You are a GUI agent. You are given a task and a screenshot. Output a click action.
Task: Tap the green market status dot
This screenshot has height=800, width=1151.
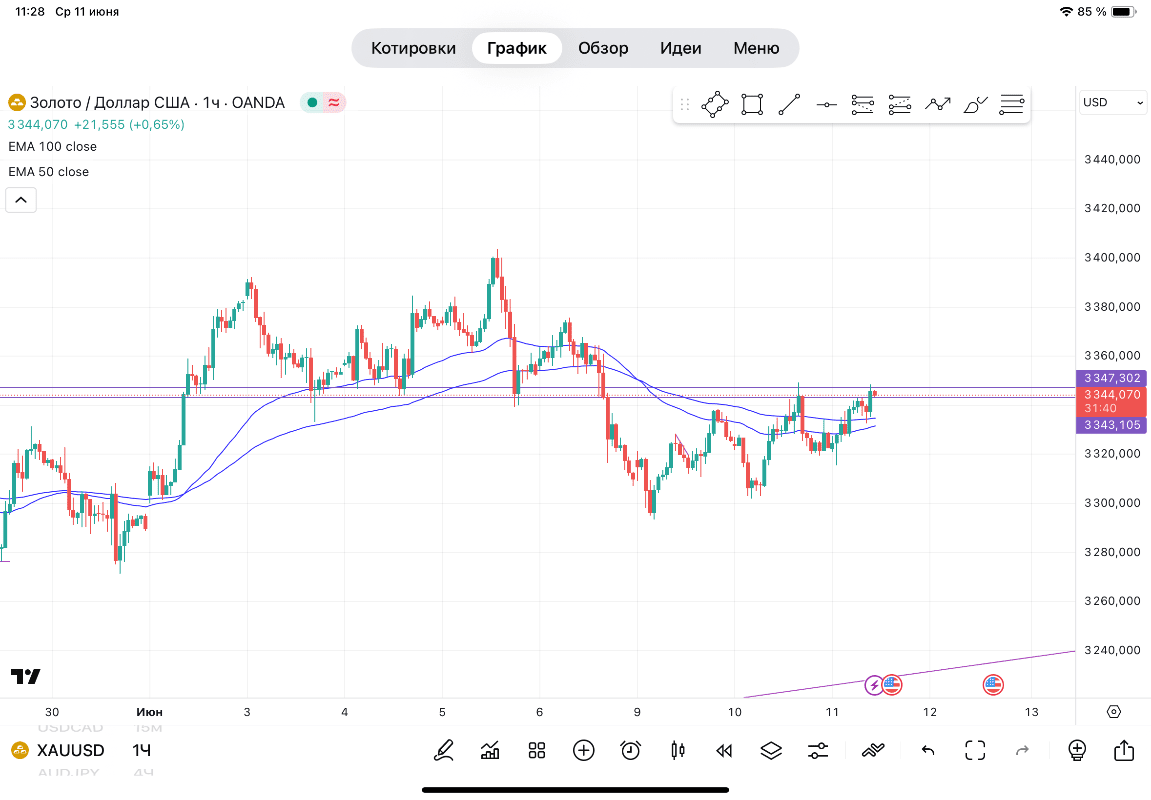click(312, 103)
